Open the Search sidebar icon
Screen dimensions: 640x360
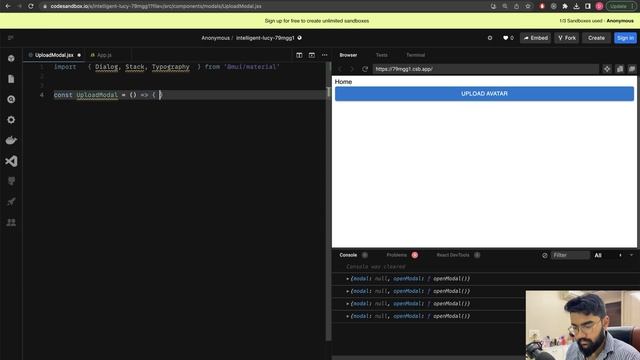click(11, 99)
